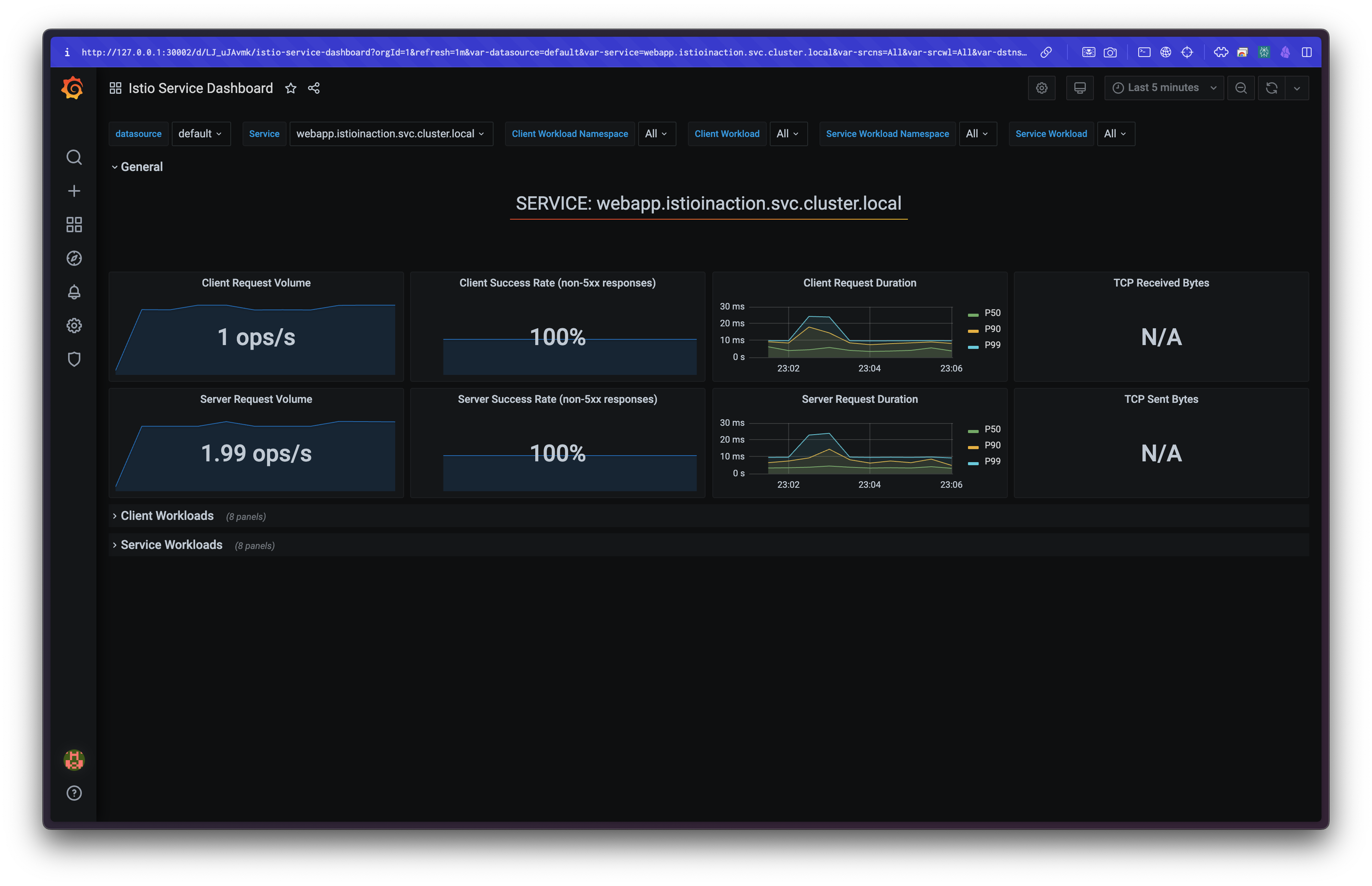1372x886 pixels.
Task: Open Server Success Rate panel title
Action: point(557,399)
